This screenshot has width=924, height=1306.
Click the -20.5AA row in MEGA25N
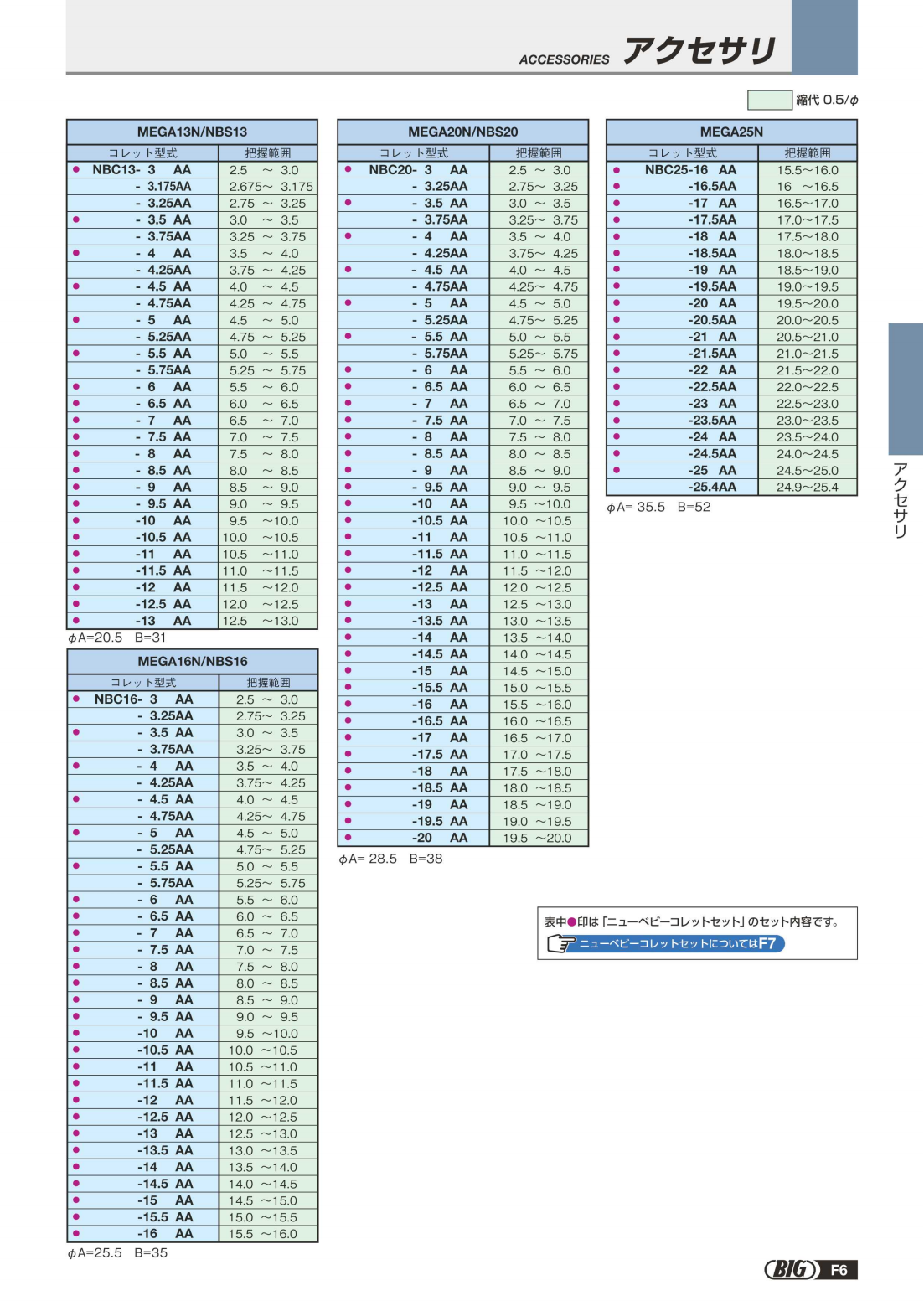[731, 320]
